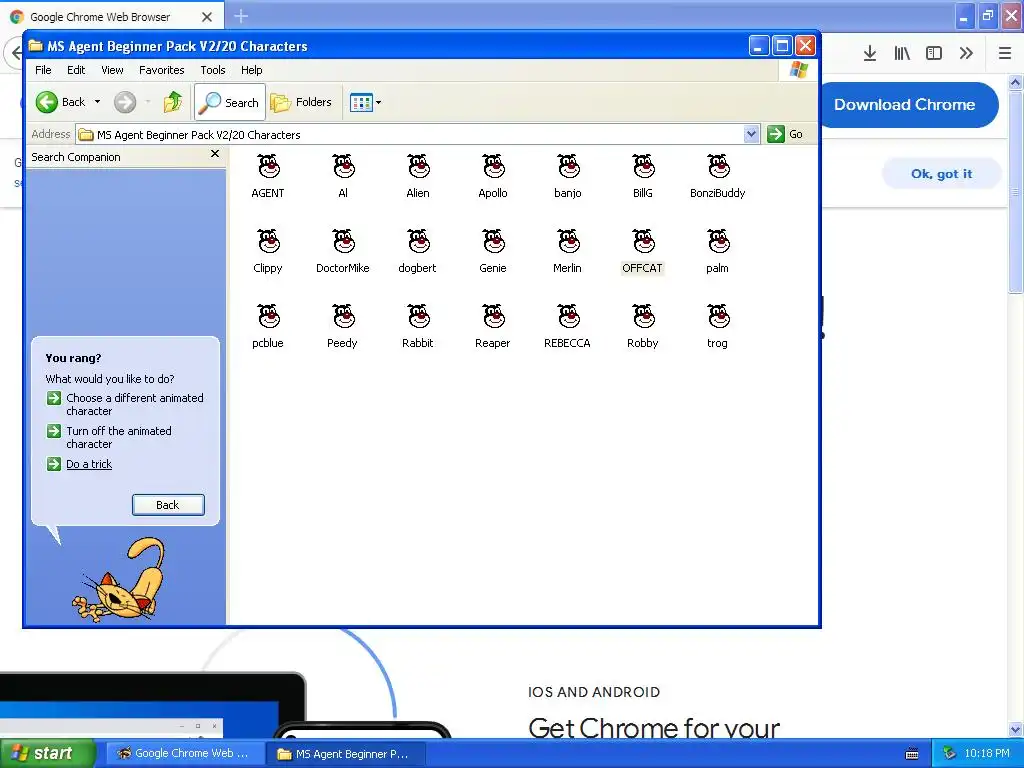Open the Tools menu

pos(212,70)
